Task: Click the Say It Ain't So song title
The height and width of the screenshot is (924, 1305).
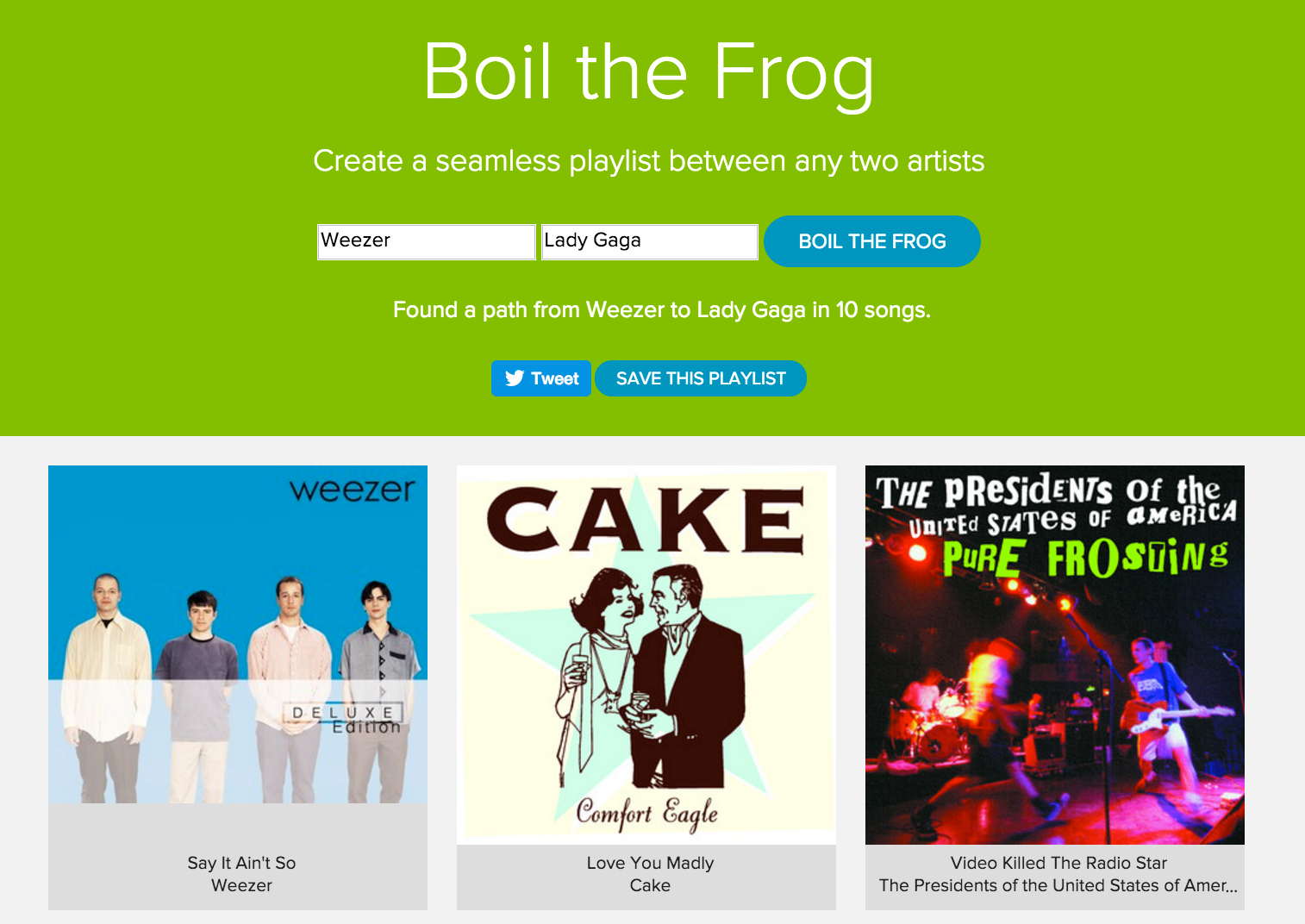Action: [241, 863]
